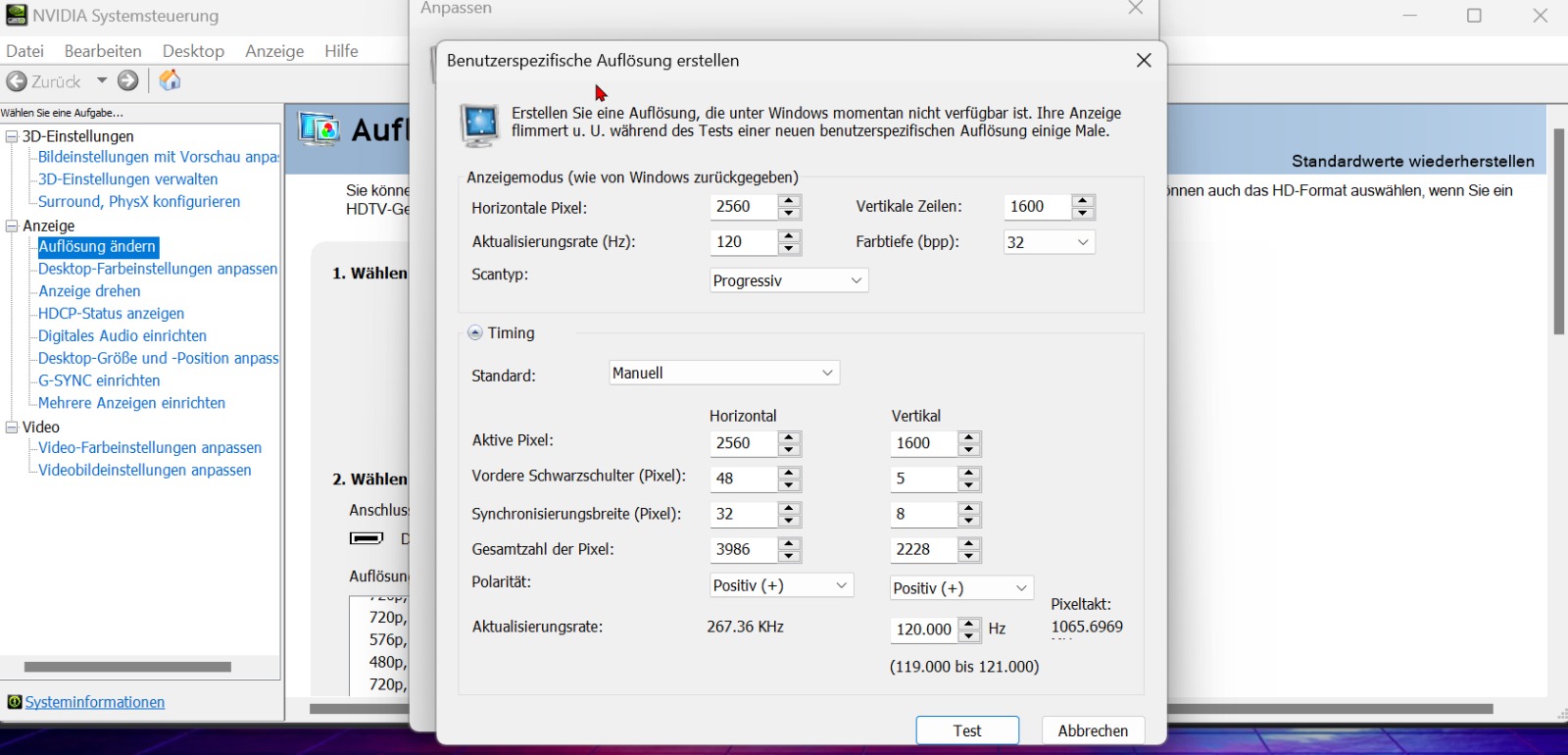
Task: Click the Systeminformationen icon
Action: 15,702
